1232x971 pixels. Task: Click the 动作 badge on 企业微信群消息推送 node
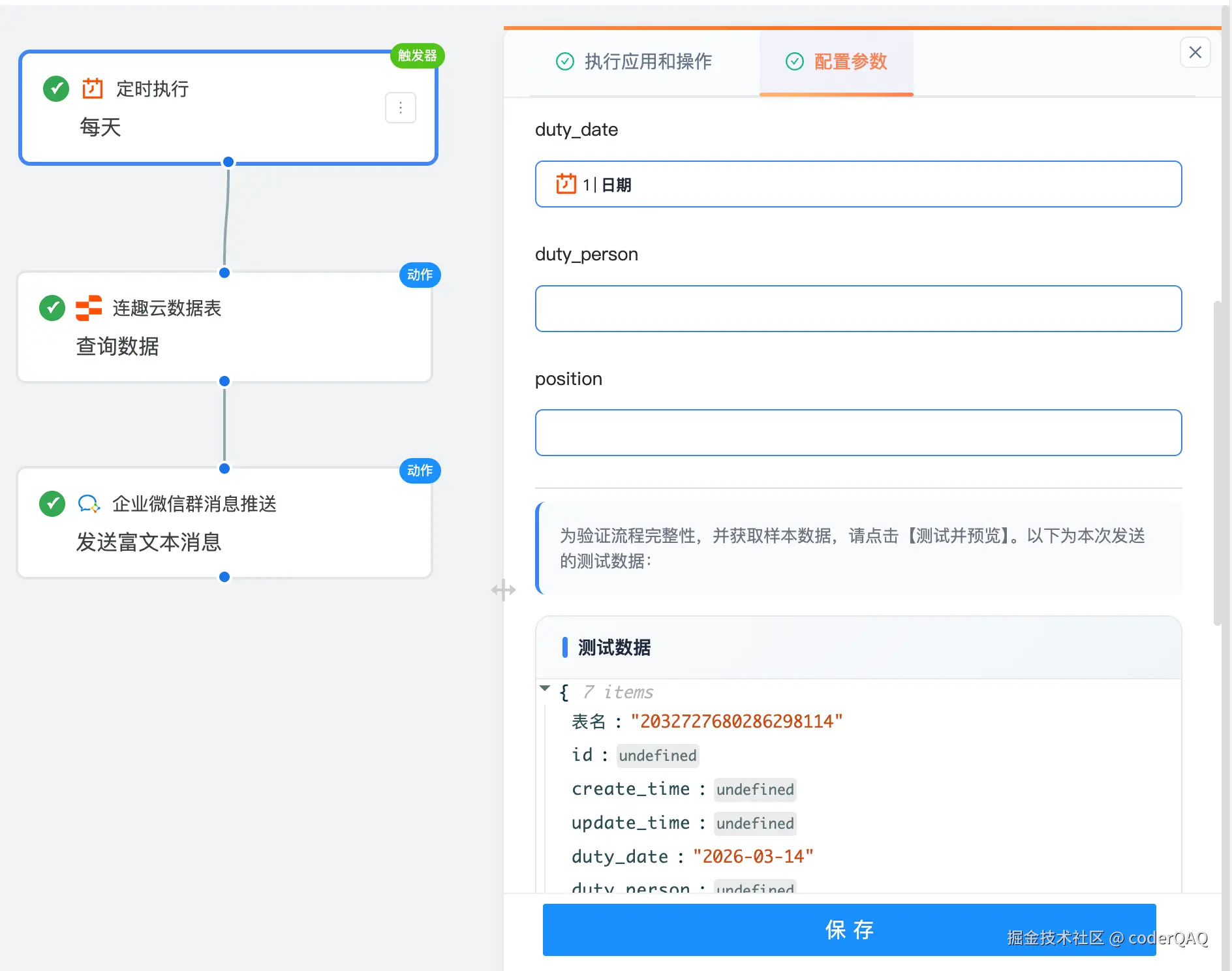pos(420,470)
